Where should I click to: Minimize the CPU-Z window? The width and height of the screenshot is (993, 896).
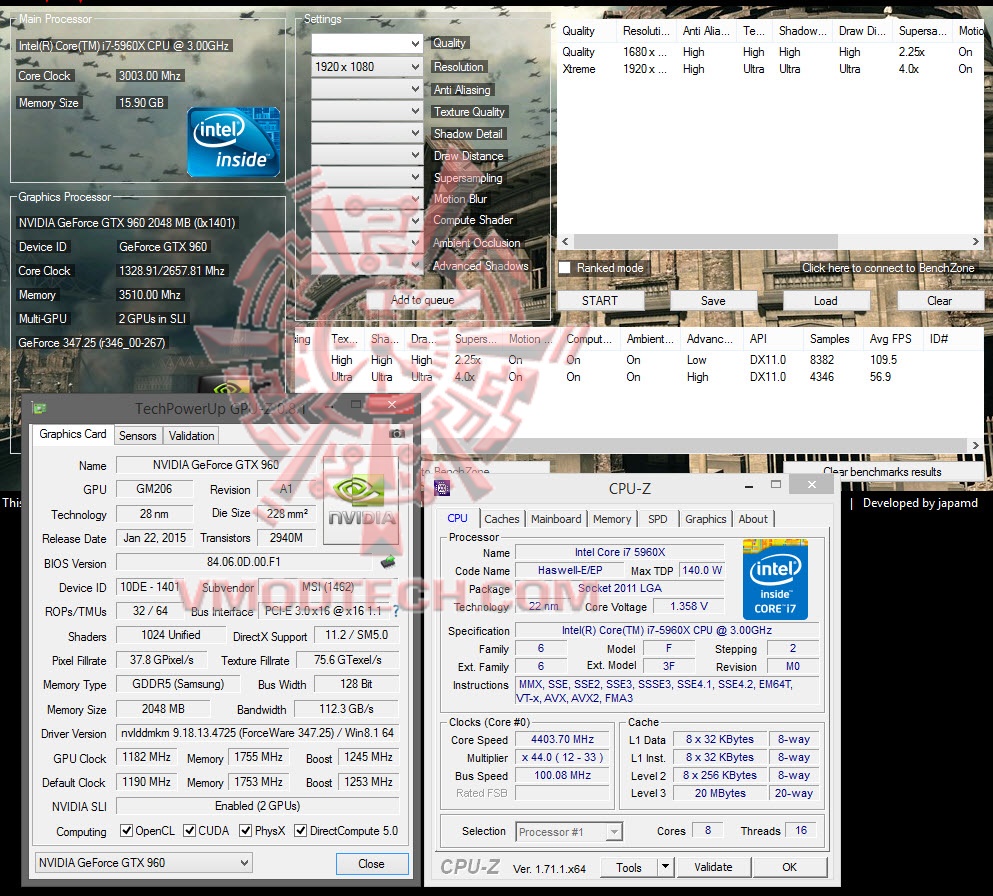coord(749,486)
